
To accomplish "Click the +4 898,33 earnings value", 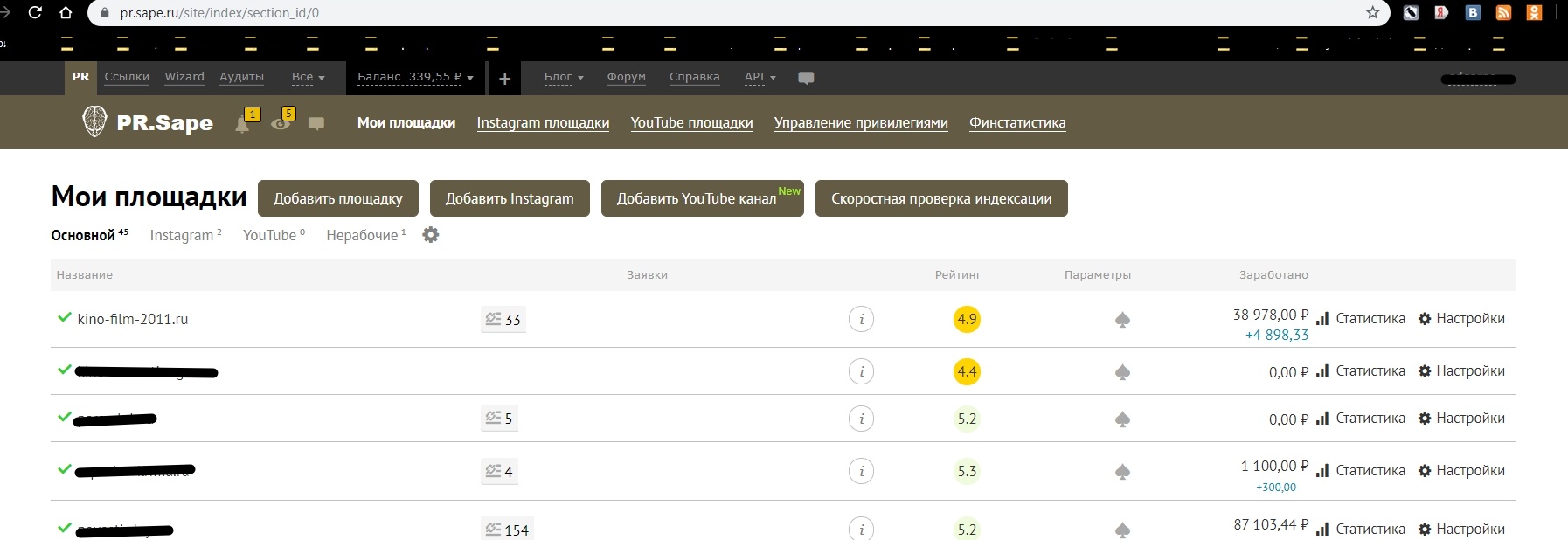I will [x=1277, y=336].
